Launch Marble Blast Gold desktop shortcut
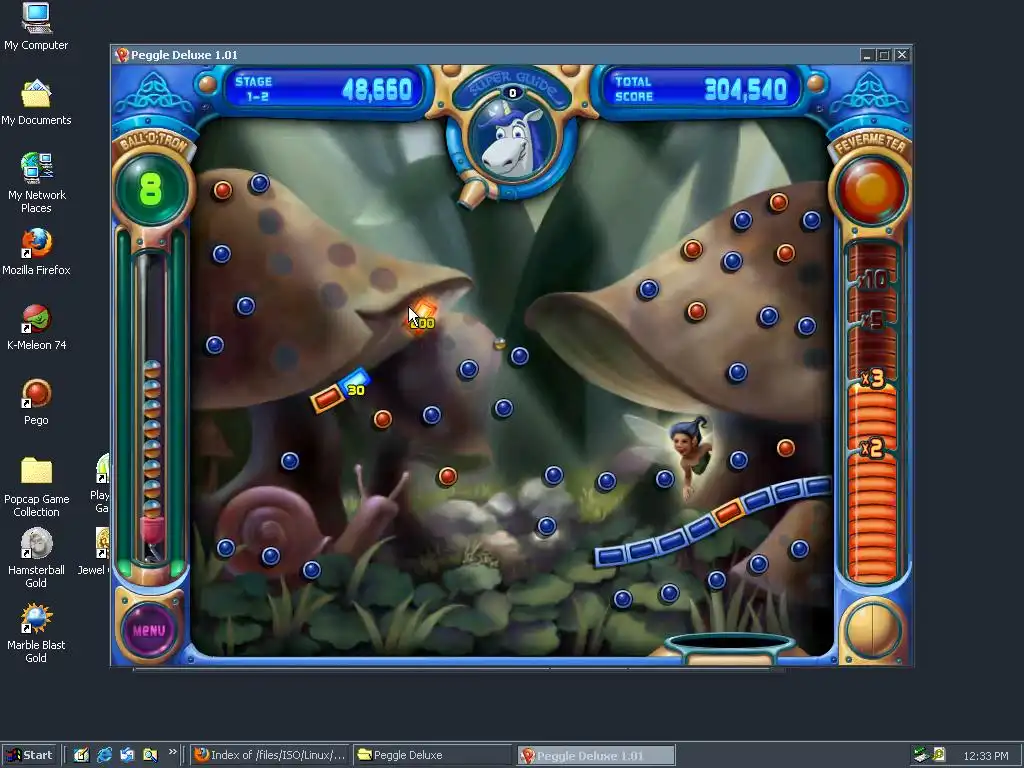 click(x=36, y=633)
